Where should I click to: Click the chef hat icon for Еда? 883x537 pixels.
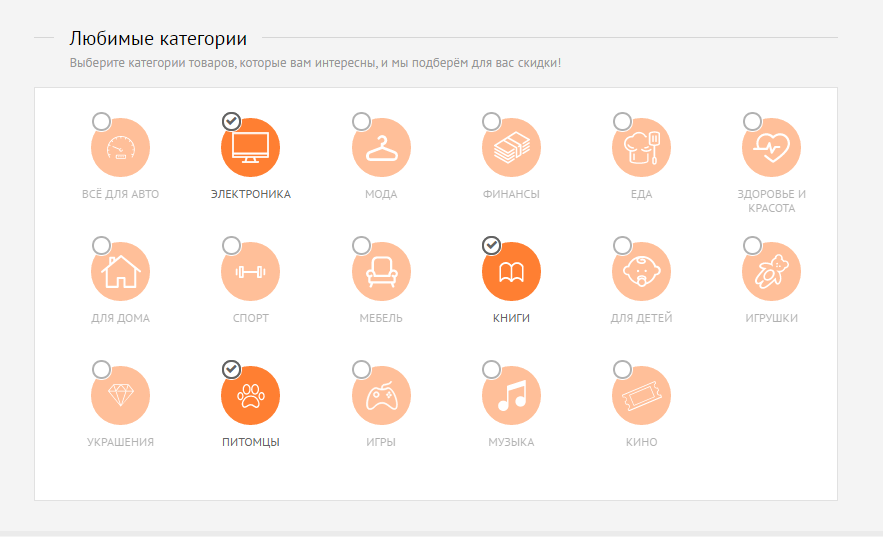641,147
